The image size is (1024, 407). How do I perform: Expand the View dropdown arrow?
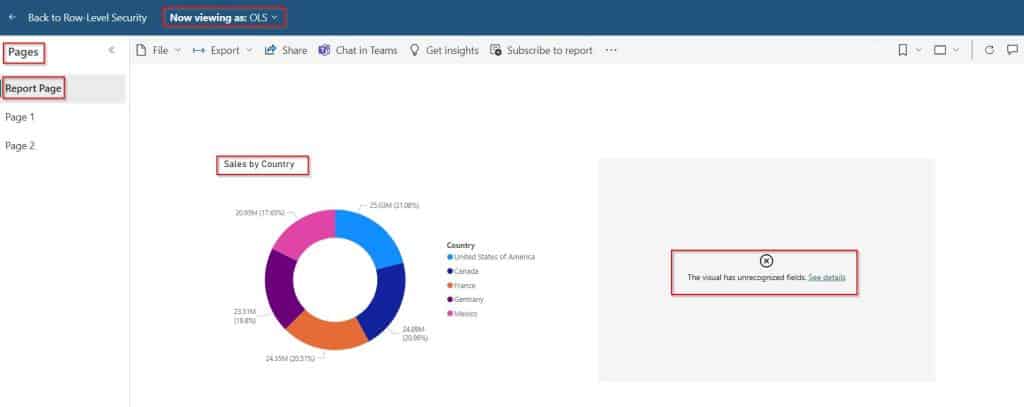[x=956, y=50]
